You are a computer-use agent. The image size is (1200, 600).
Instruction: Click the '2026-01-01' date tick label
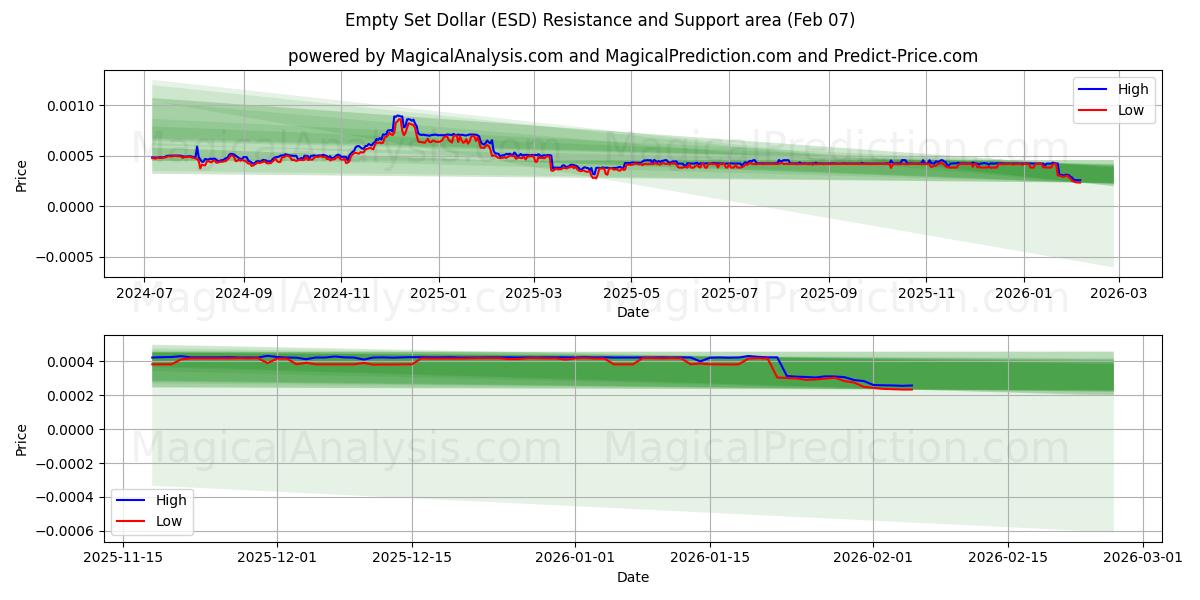point(575,559)
